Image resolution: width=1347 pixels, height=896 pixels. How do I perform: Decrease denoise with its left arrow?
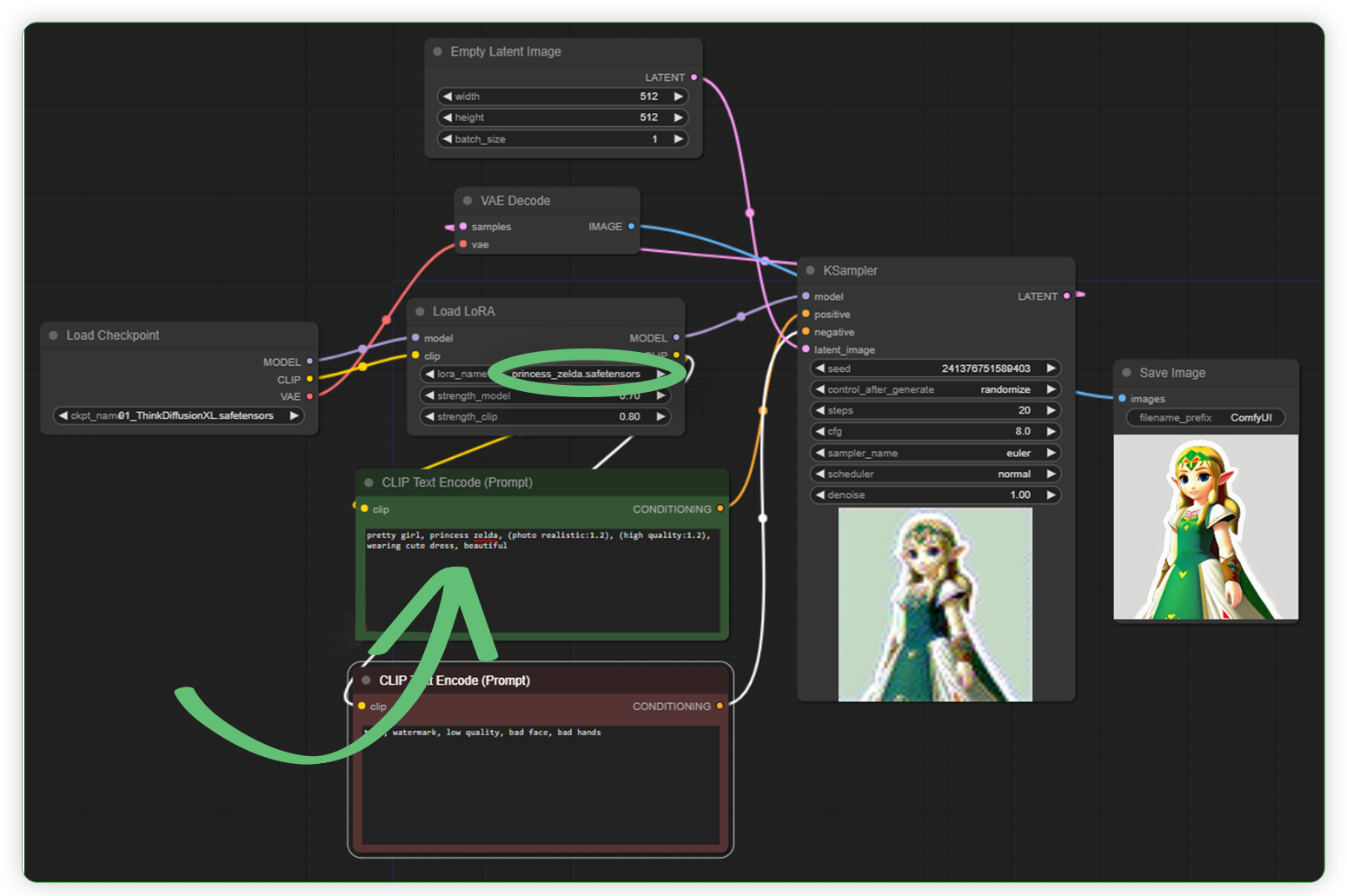819,494
